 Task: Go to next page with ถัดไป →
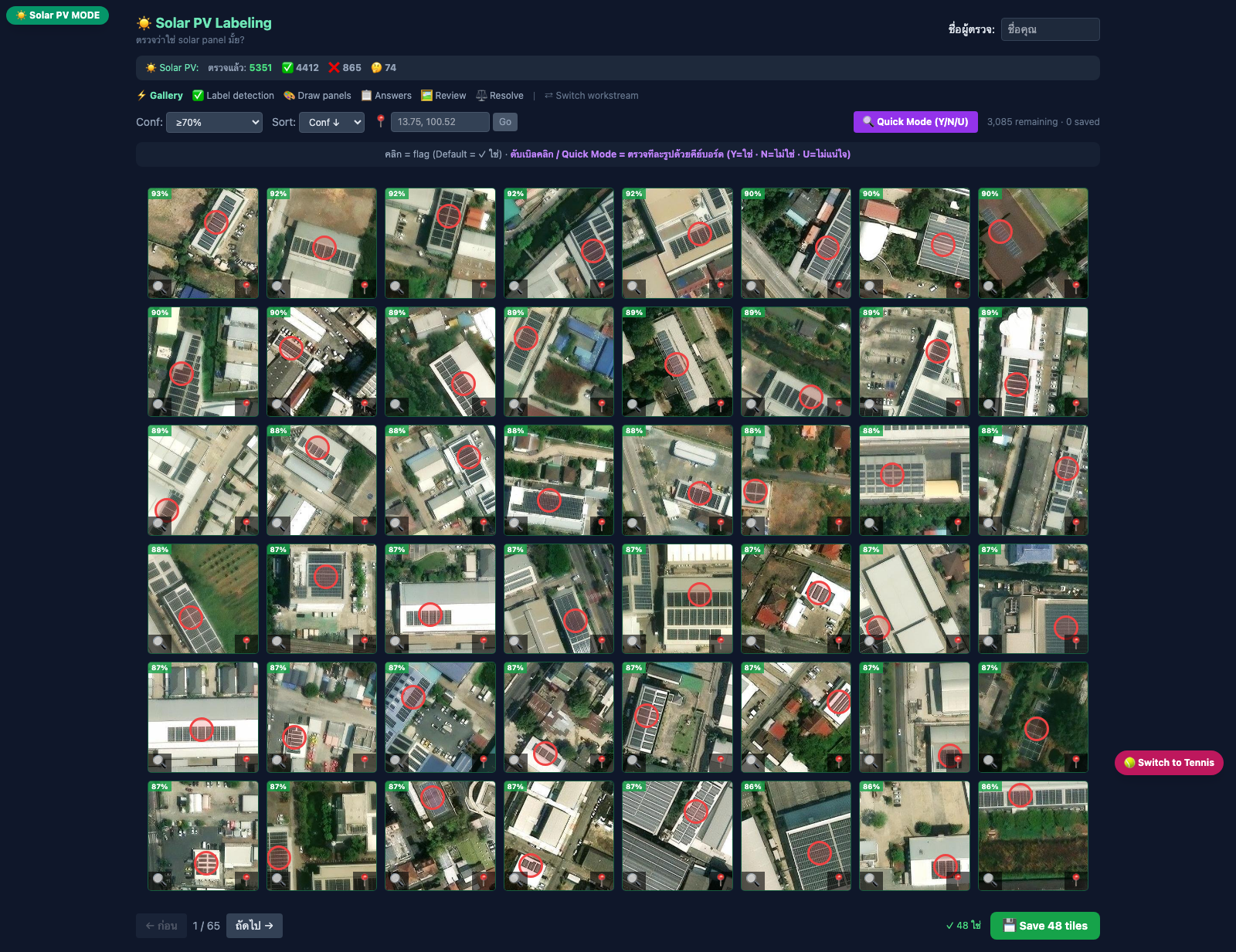coord(254,926)
